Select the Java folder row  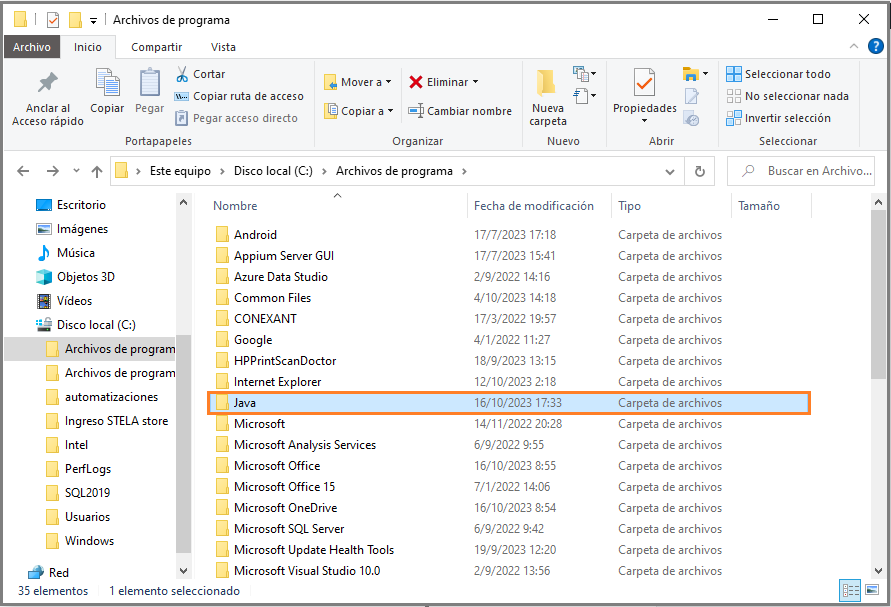(x=509, y=403)
